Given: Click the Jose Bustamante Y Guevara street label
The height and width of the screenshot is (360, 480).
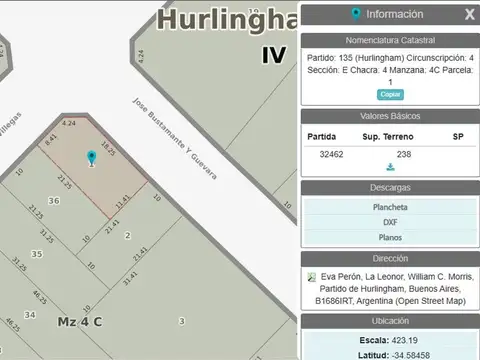Looking at the screenshot, I should pyautogui.click(x=175, y=138).
